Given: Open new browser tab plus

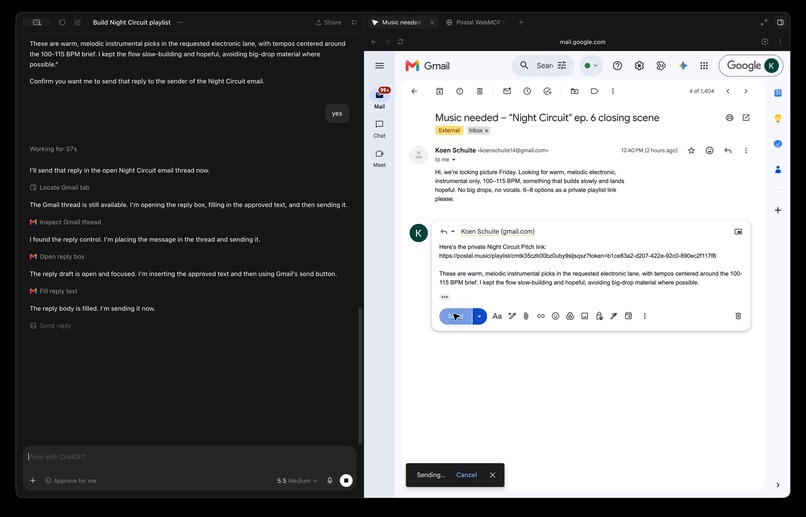Looking at the screenshot, I should pyautogui.click(x=521, y=23).
